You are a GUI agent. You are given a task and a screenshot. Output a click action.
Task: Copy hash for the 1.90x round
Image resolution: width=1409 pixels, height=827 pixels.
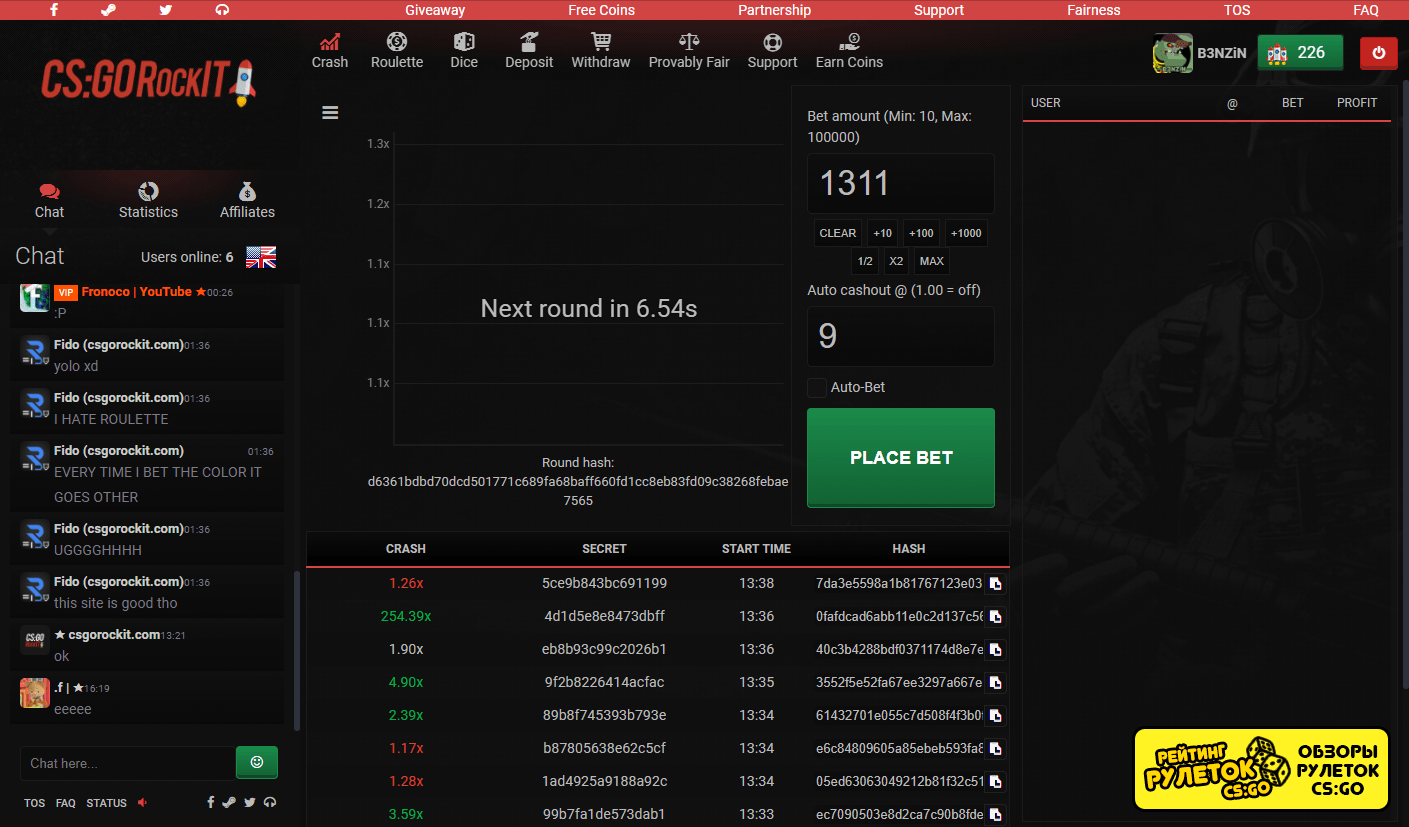click(x=996, y=650)
